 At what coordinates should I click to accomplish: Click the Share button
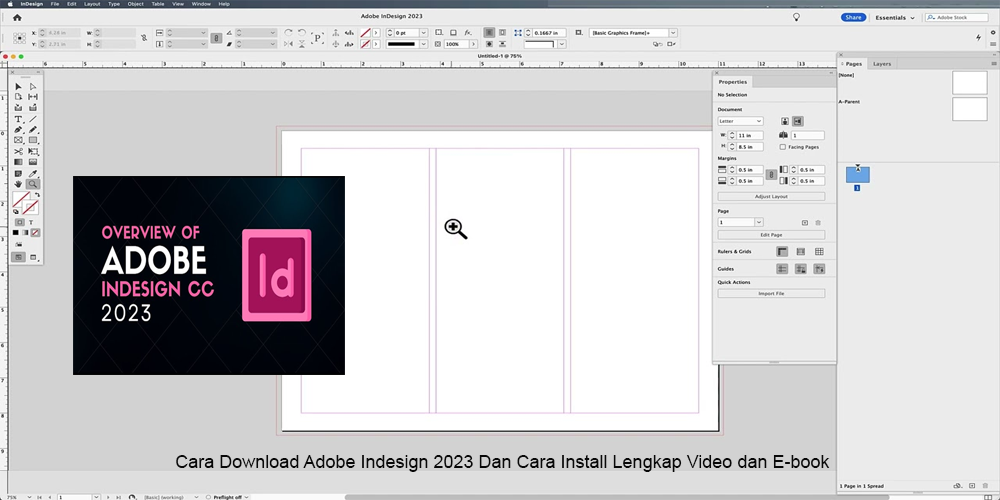[x=853, y=17]
